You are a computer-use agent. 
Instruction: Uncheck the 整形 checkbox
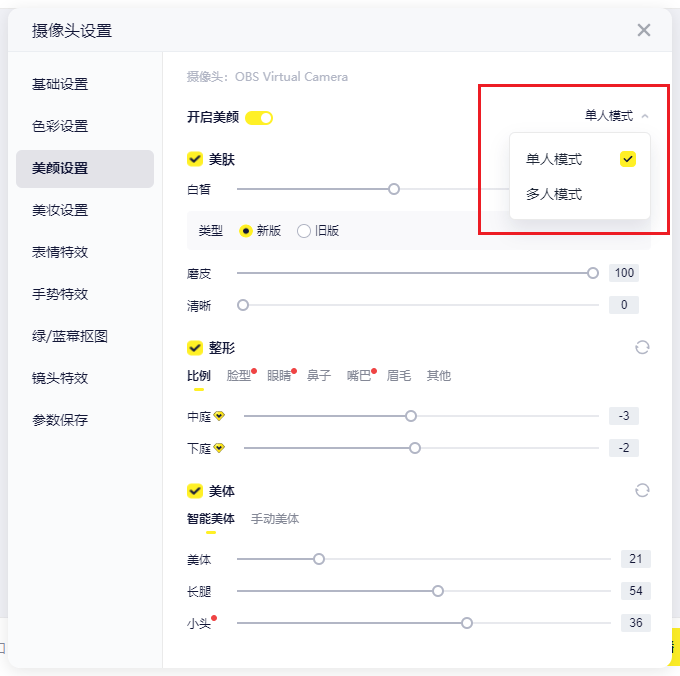pos(195,348)
